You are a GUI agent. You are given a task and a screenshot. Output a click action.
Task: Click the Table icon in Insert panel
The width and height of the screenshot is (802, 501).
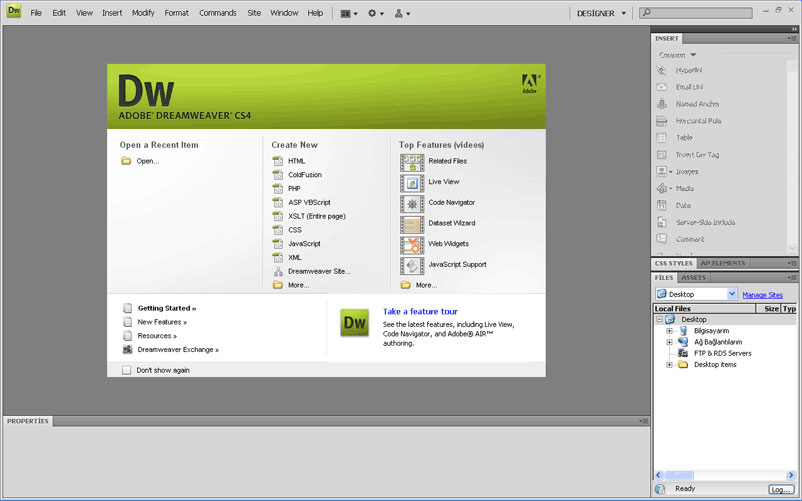point(661,138)
